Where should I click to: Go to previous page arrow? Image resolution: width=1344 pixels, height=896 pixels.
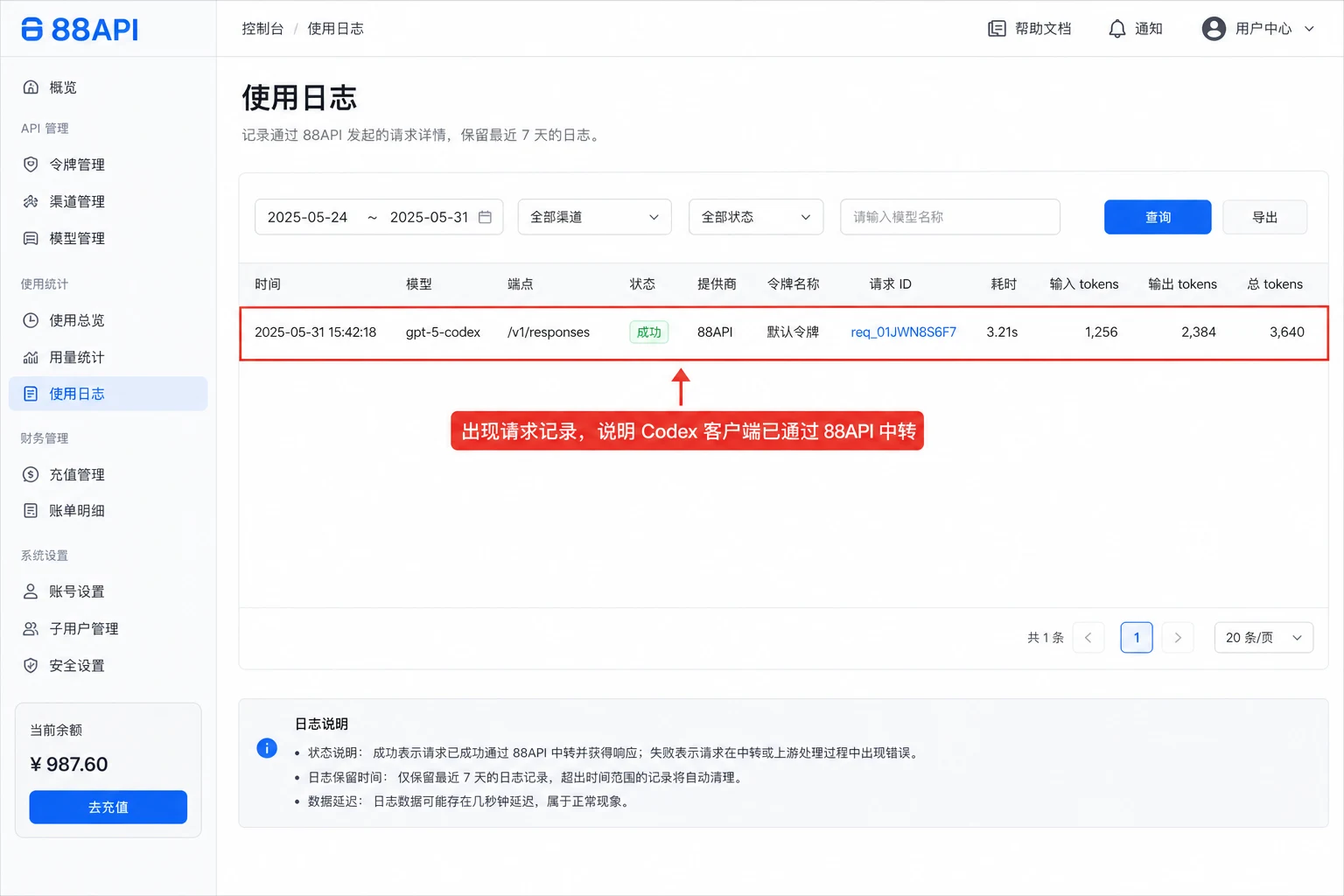(x=1088, y=637)
